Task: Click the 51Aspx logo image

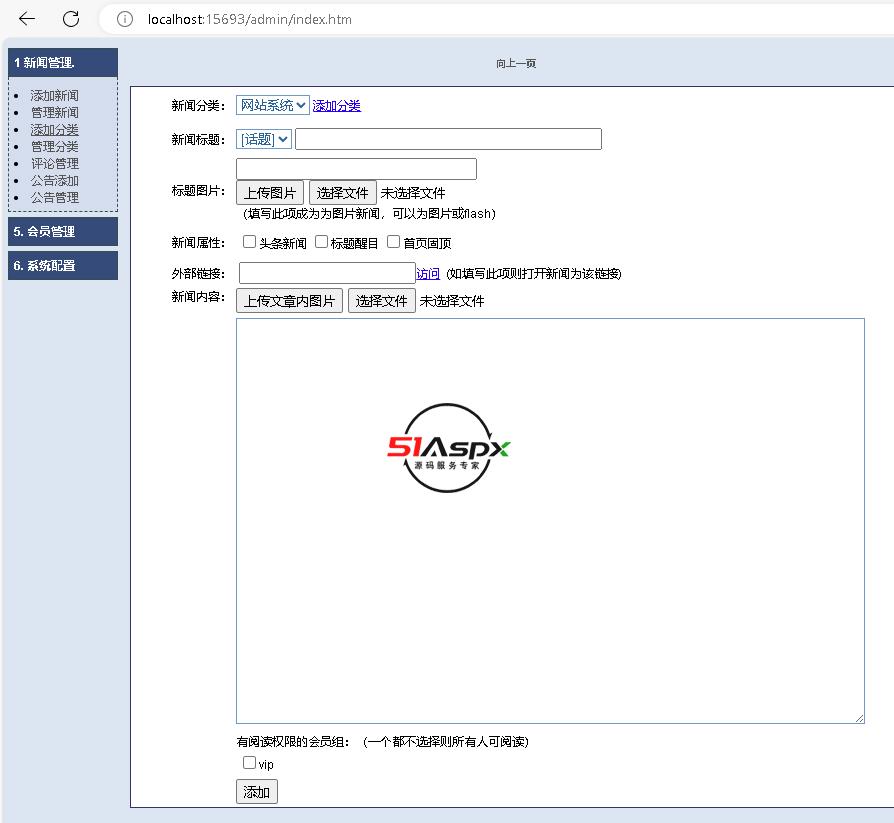Action: [x=448, y=448]
